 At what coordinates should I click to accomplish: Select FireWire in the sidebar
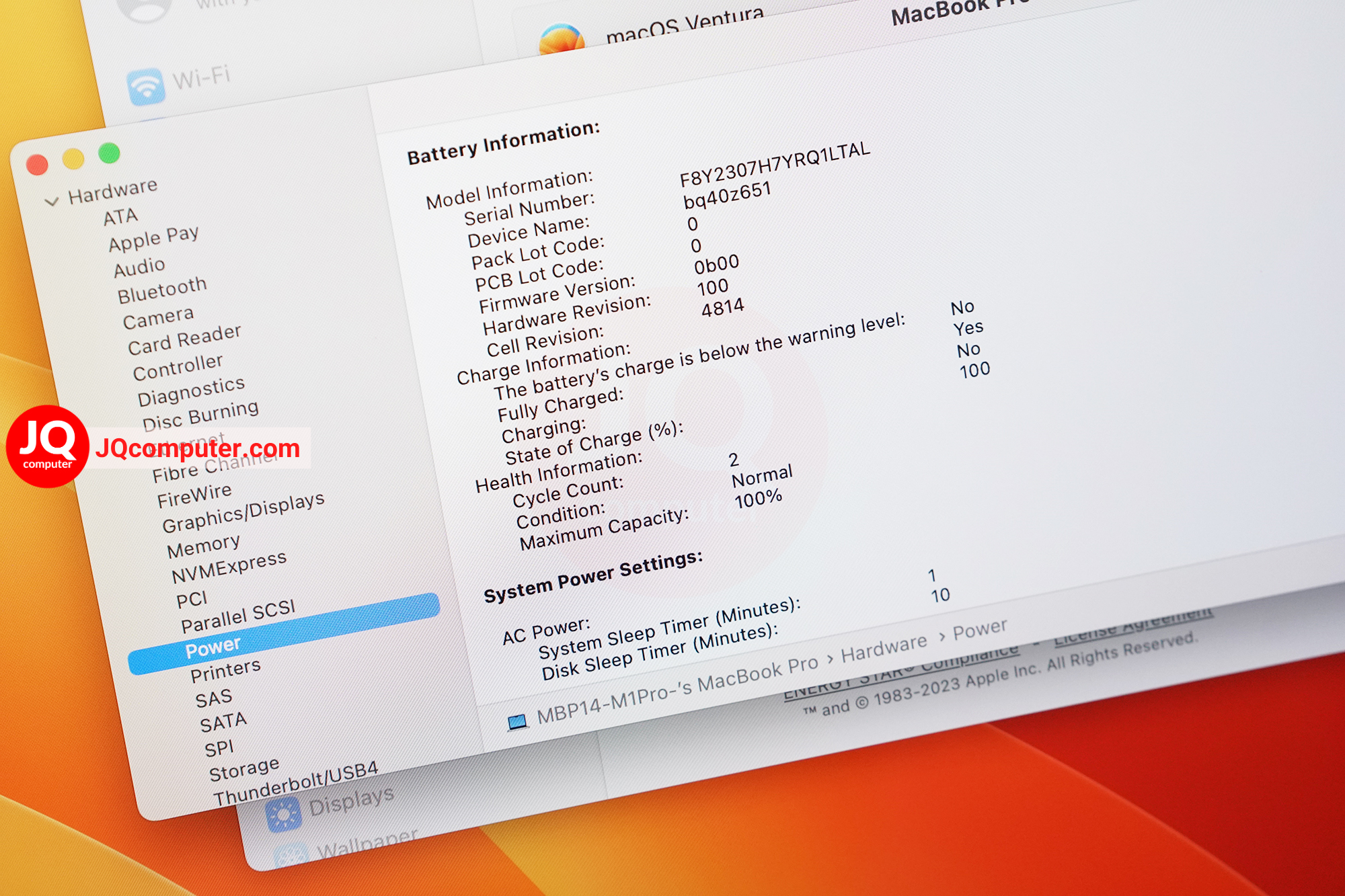pos(194,496)
